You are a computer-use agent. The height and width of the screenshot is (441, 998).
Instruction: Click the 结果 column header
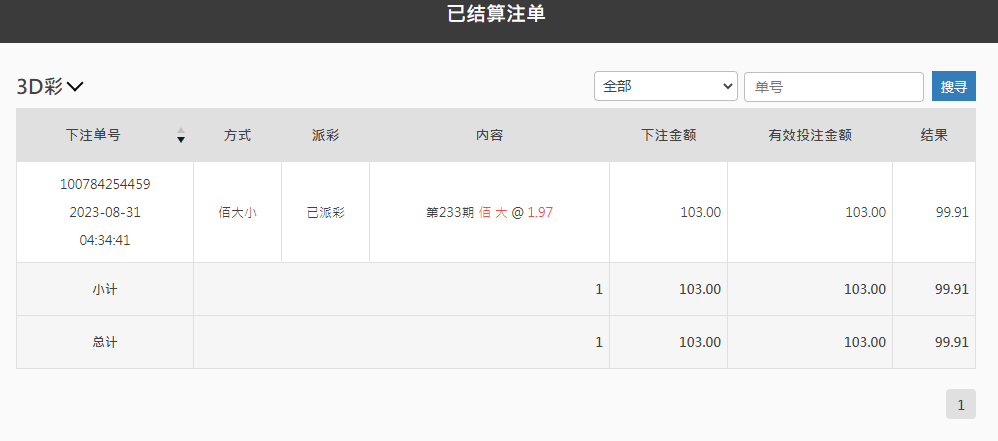point(934,135)
